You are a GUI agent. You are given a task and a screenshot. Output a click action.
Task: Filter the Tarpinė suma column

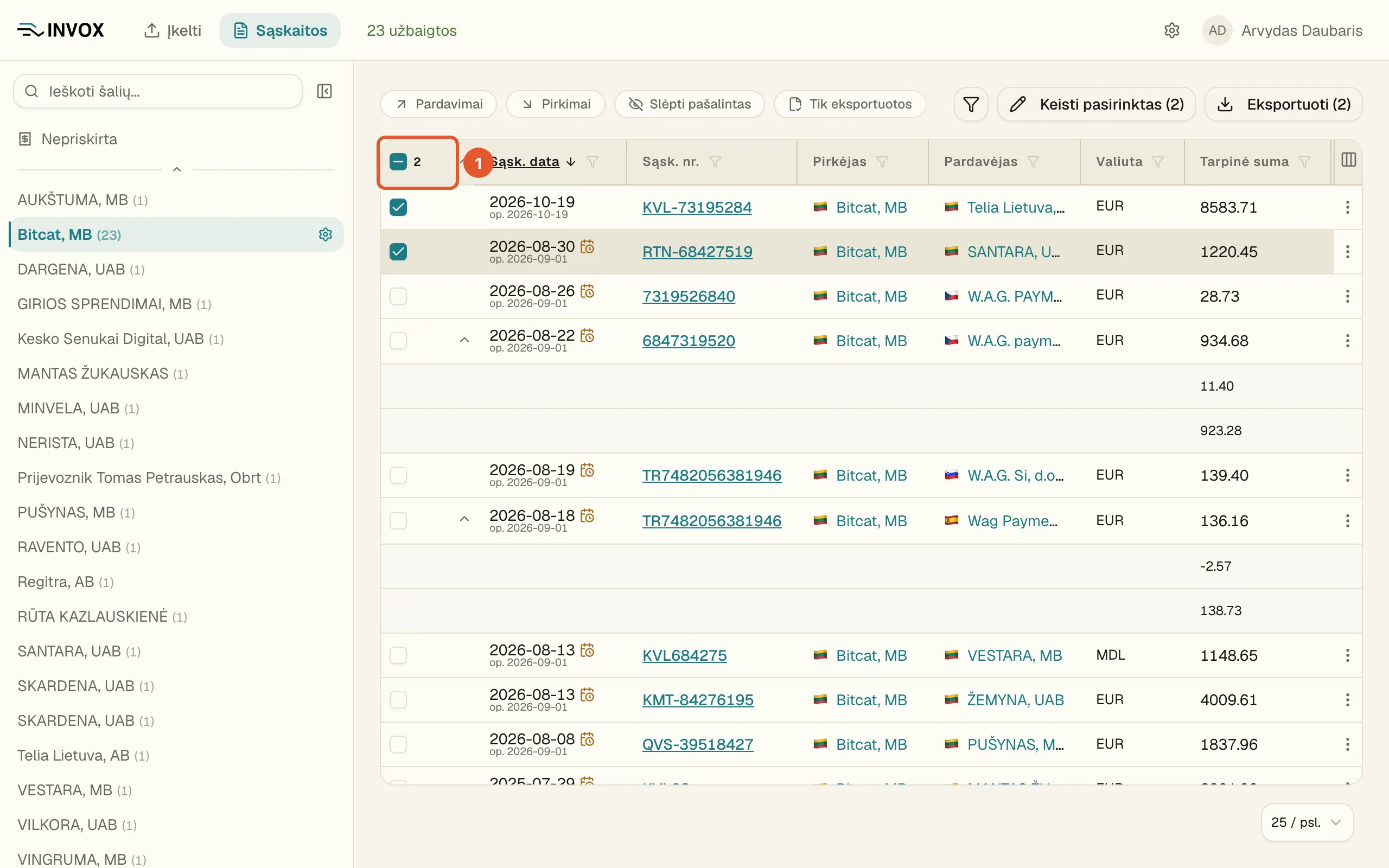[x=1304, y=162]
